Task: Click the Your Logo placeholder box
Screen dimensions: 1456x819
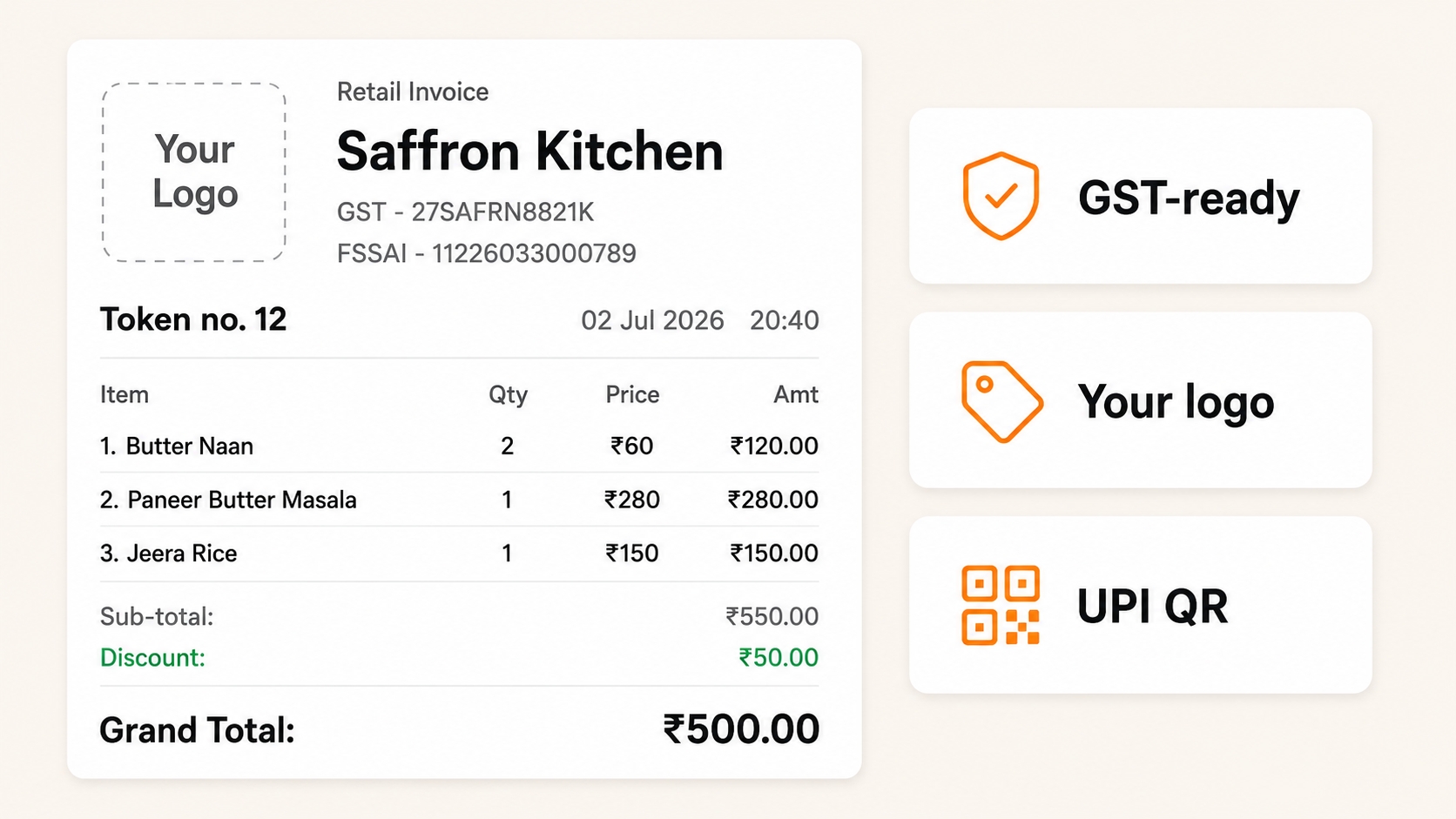Action: pyautogui.click(x=193, y=172)
